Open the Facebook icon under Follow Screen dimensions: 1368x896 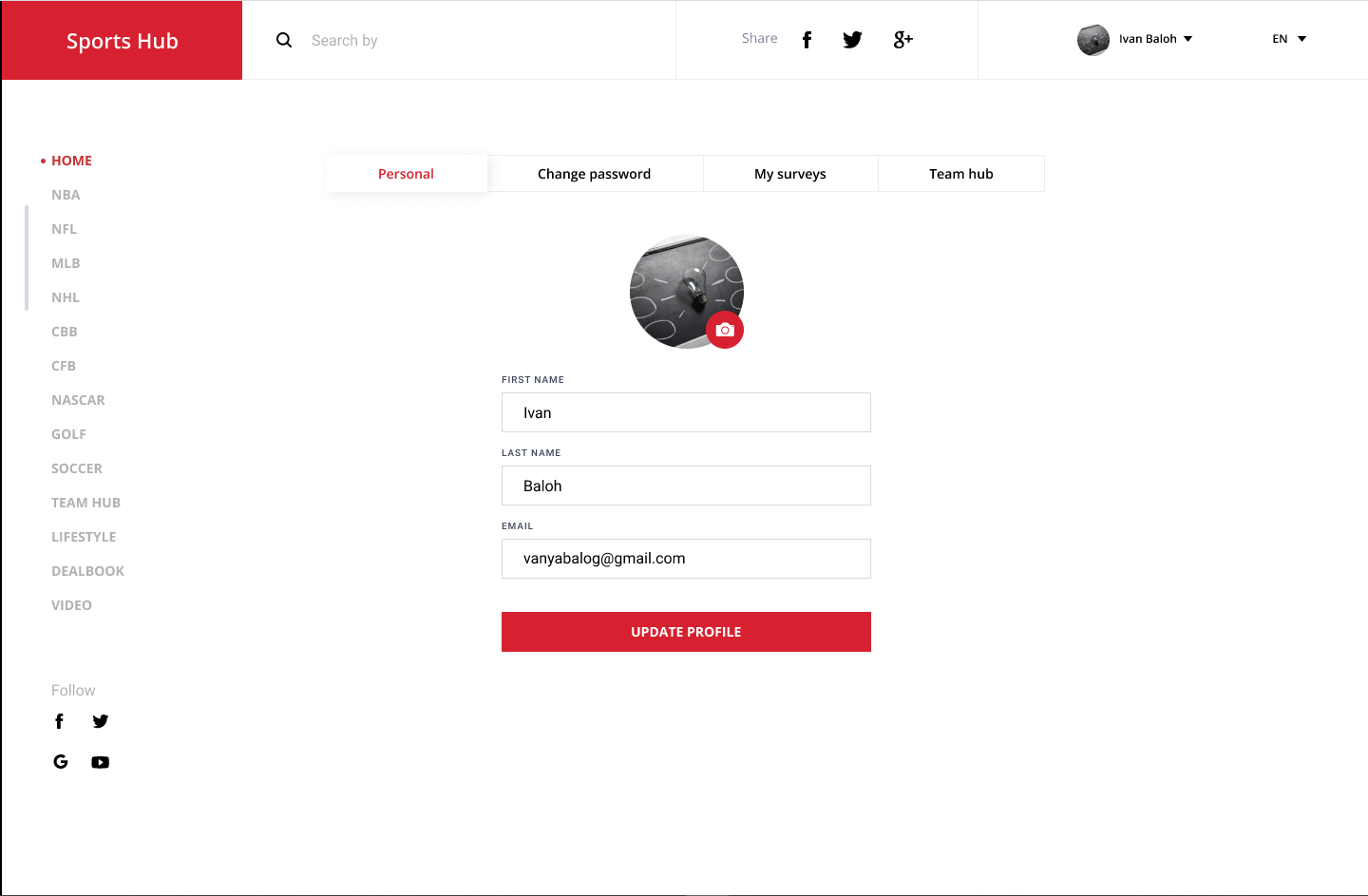pyautogui.click(x=59, y=721)
